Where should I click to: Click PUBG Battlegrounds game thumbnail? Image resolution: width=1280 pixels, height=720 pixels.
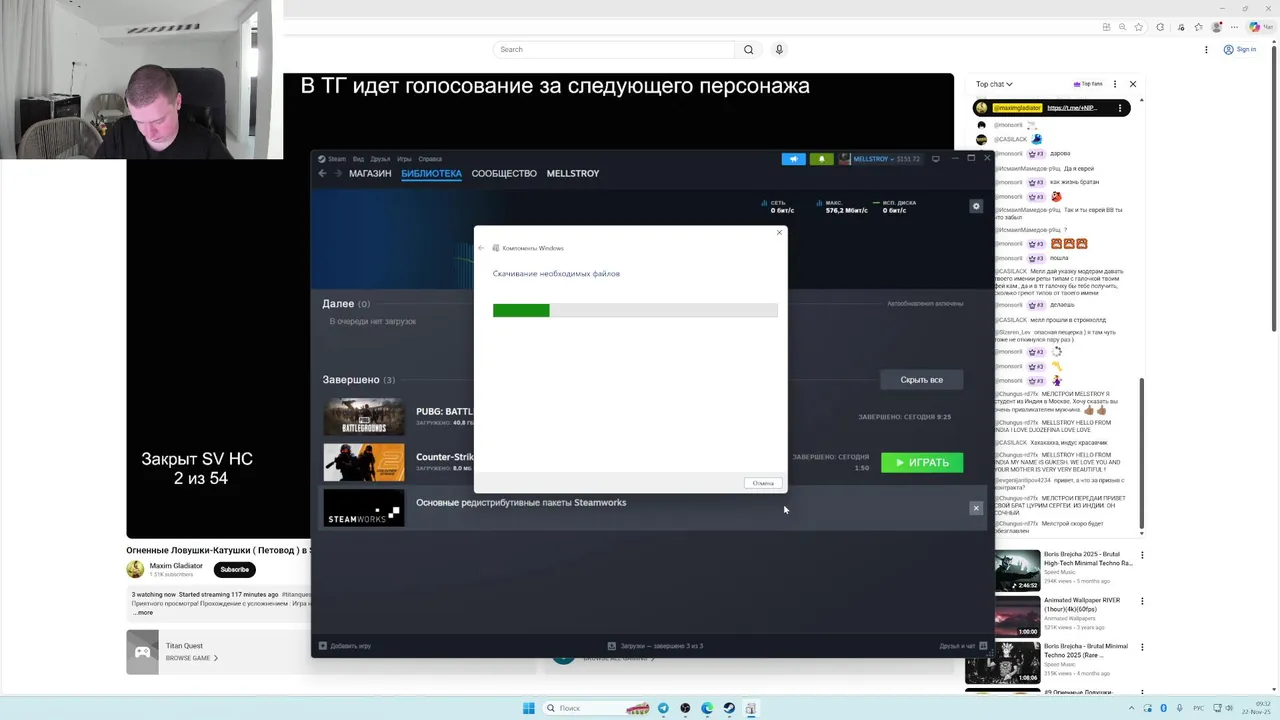(364, 416)
